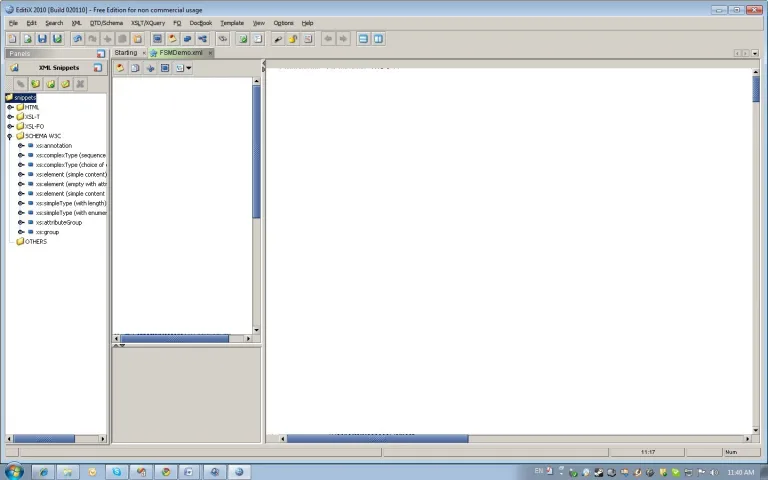This screenshot has width=768, height=480.
Task: Click the grey X delete-snippet icon
Action: (x=80, y=84)
